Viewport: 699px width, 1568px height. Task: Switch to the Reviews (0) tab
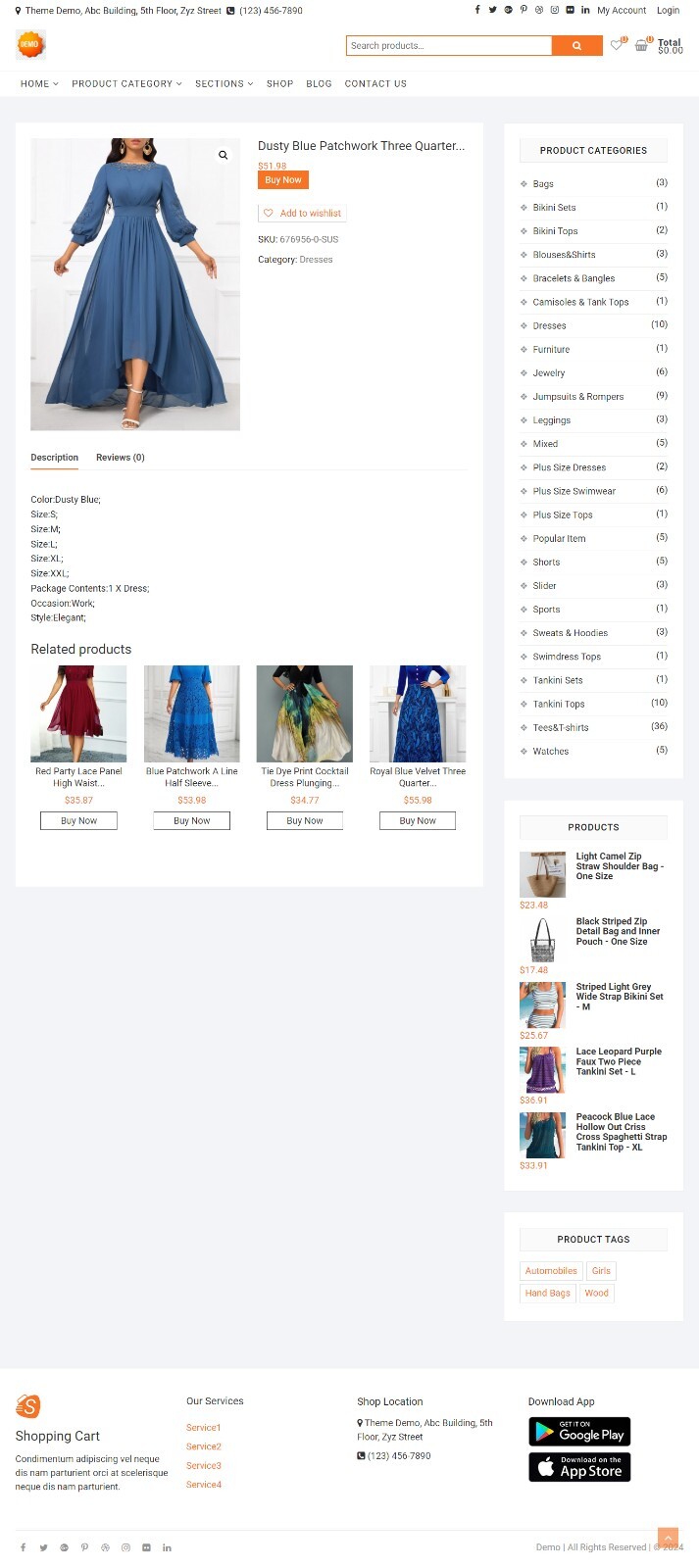coord(120,458)
